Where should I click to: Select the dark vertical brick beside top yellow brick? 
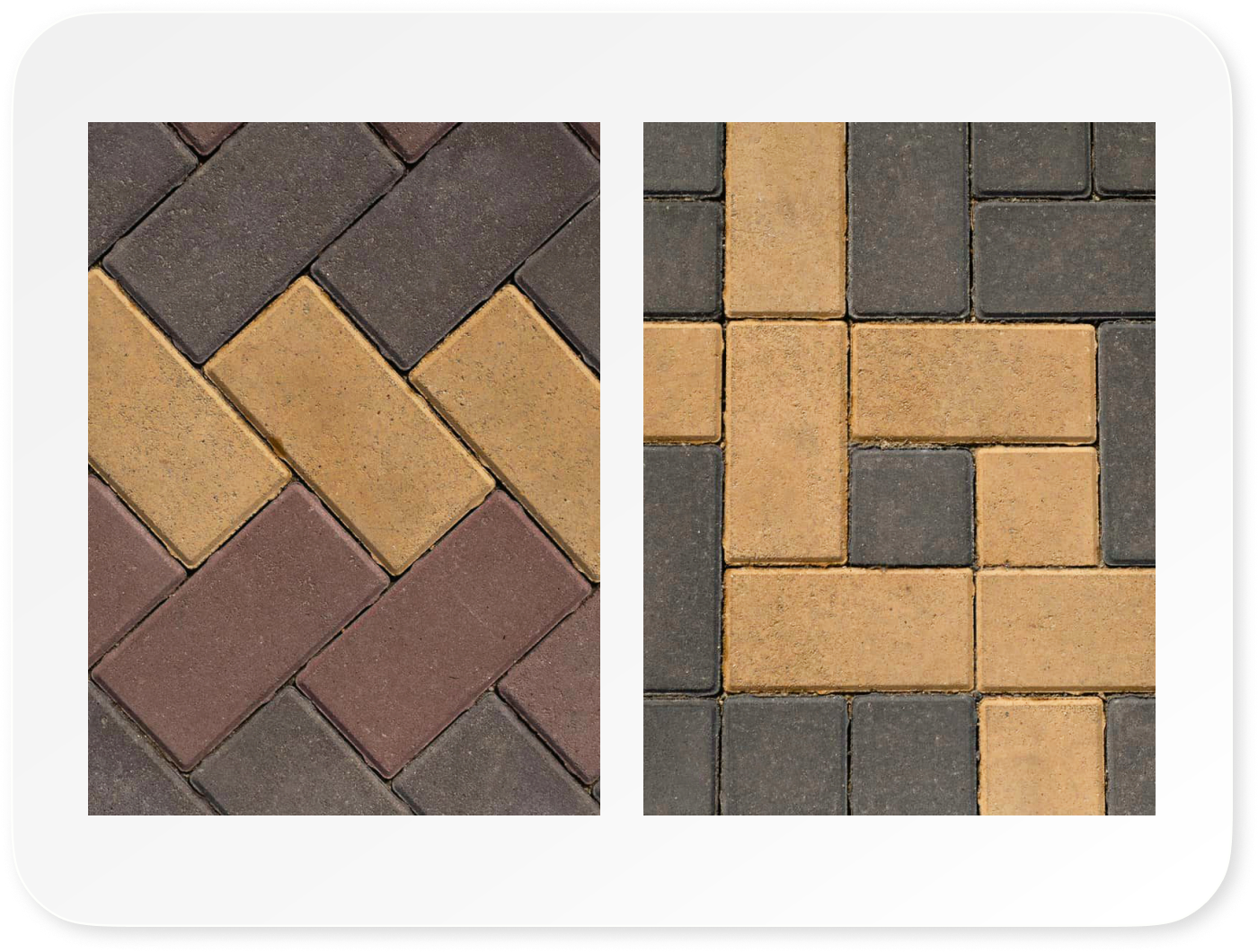point(908,220)
